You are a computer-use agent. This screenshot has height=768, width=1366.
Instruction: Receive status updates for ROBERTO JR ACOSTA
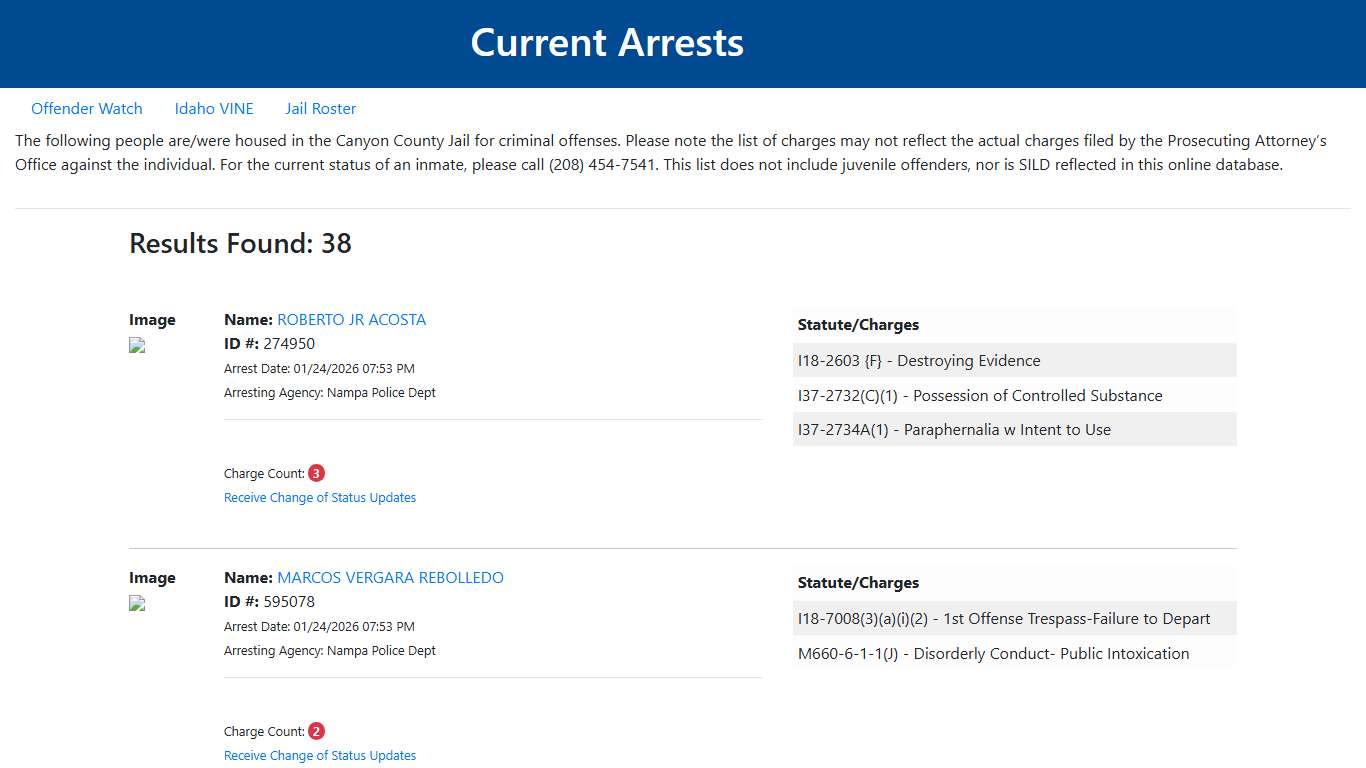[320, 497]
